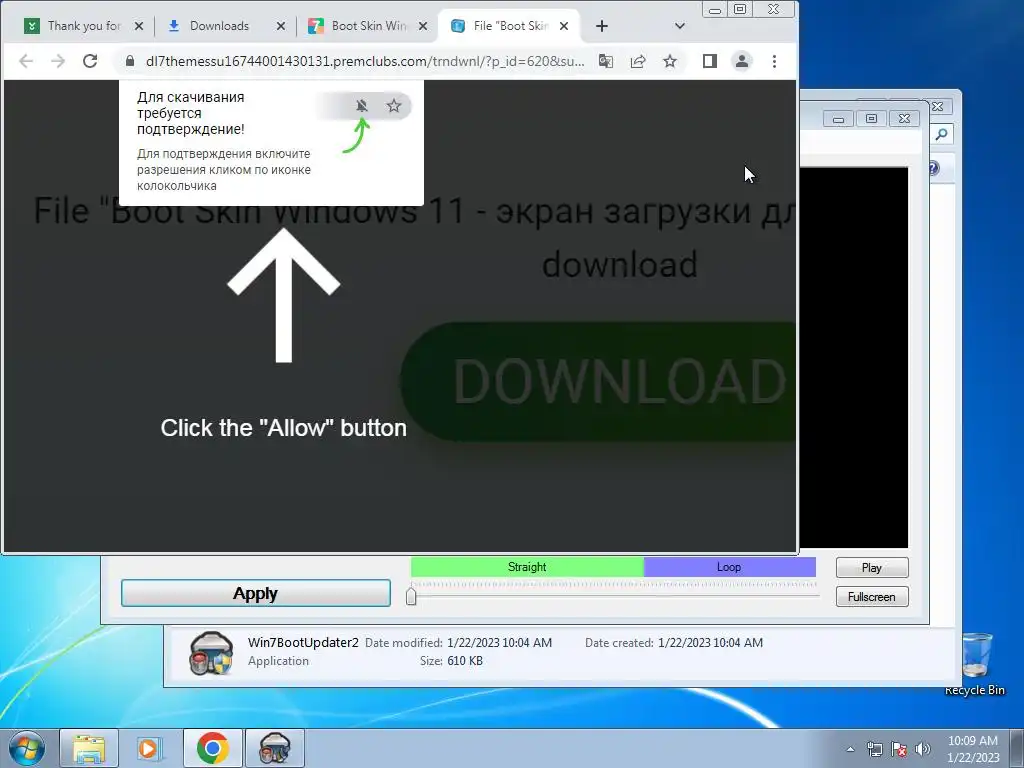Switch to Win7BootUpdater on the taskbar

[274, 748]
